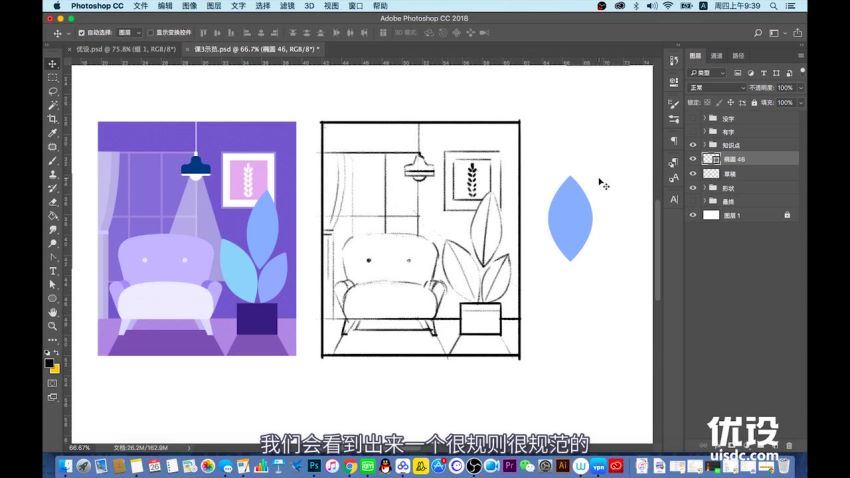Open the blend mode dropdown

[x=717, y=88]
